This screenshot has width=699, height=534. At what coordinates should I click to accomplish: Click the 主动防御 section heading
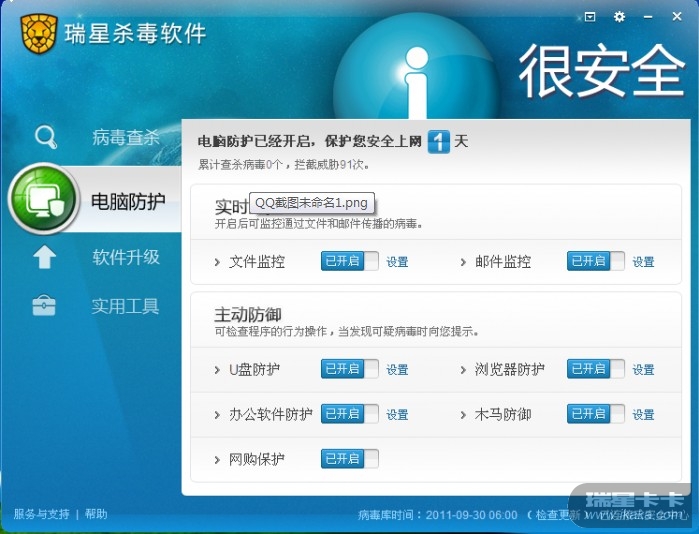247,314
